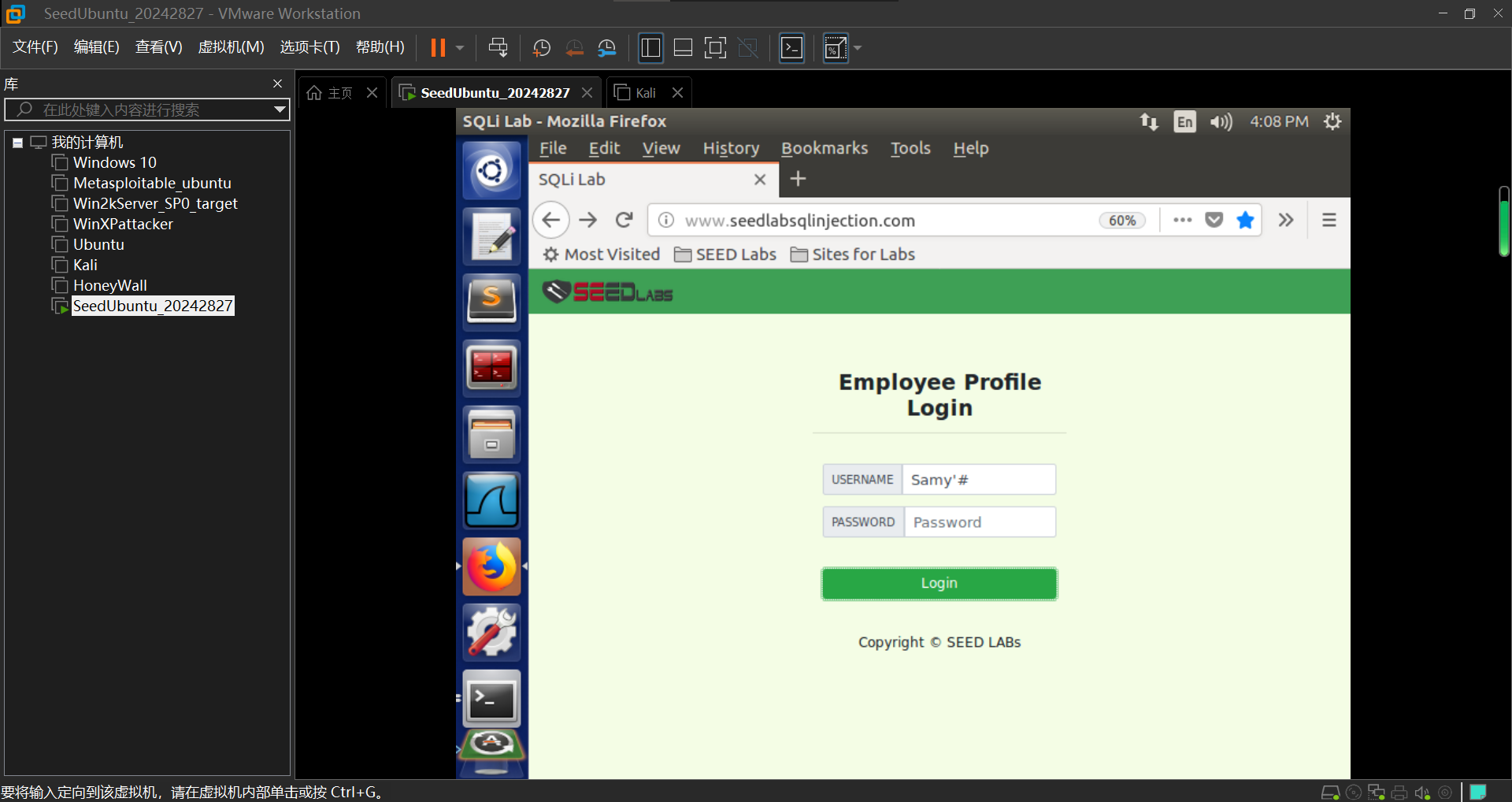1512x802 pixels.
Task: Revert to the previous snapshot
Action: 574,48
